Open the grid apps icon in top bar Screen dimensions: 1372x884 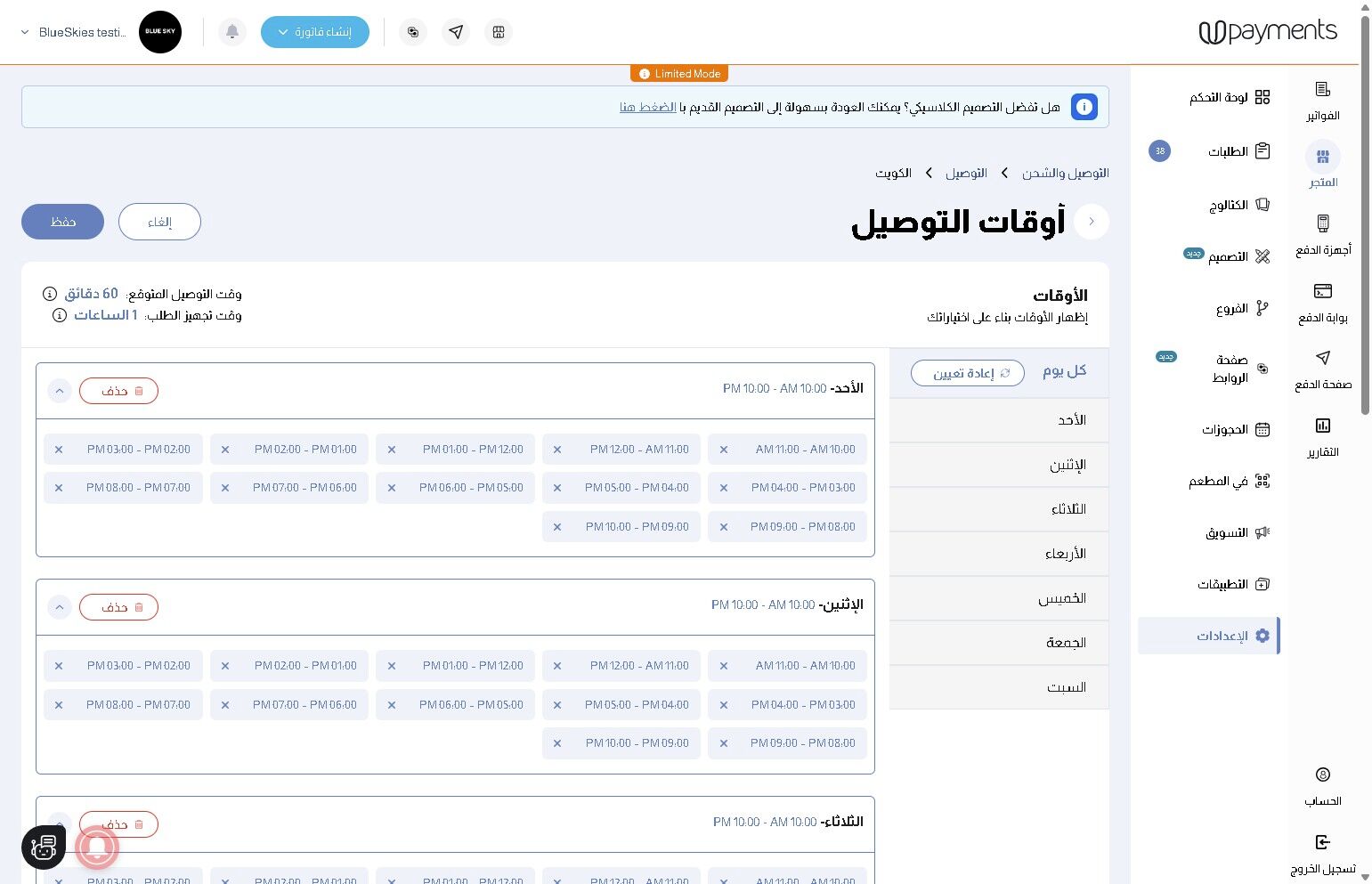pyautogui.click(x=499, y=32)
